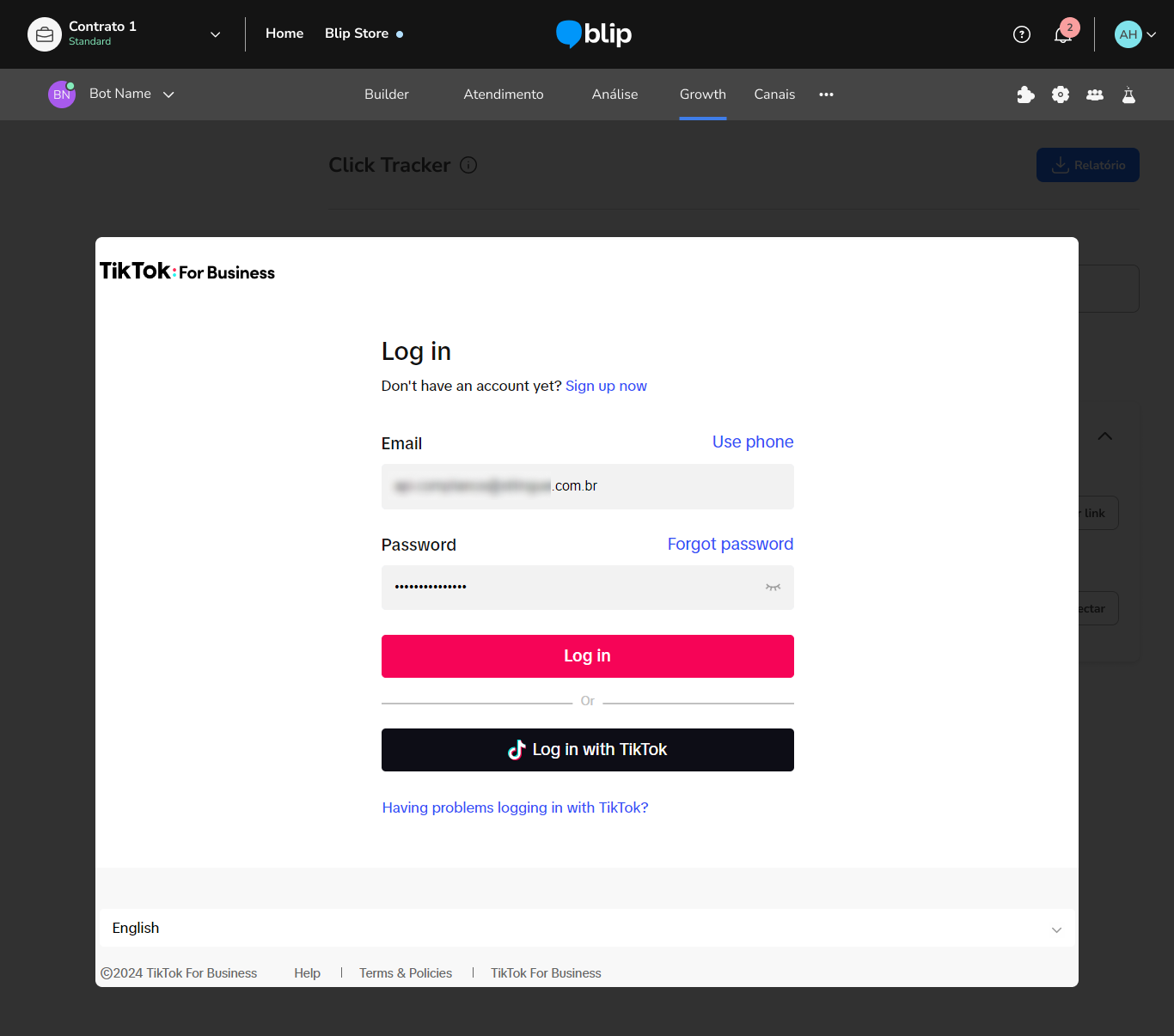
Task: Focus the Password input field
Action: (588, 588)
